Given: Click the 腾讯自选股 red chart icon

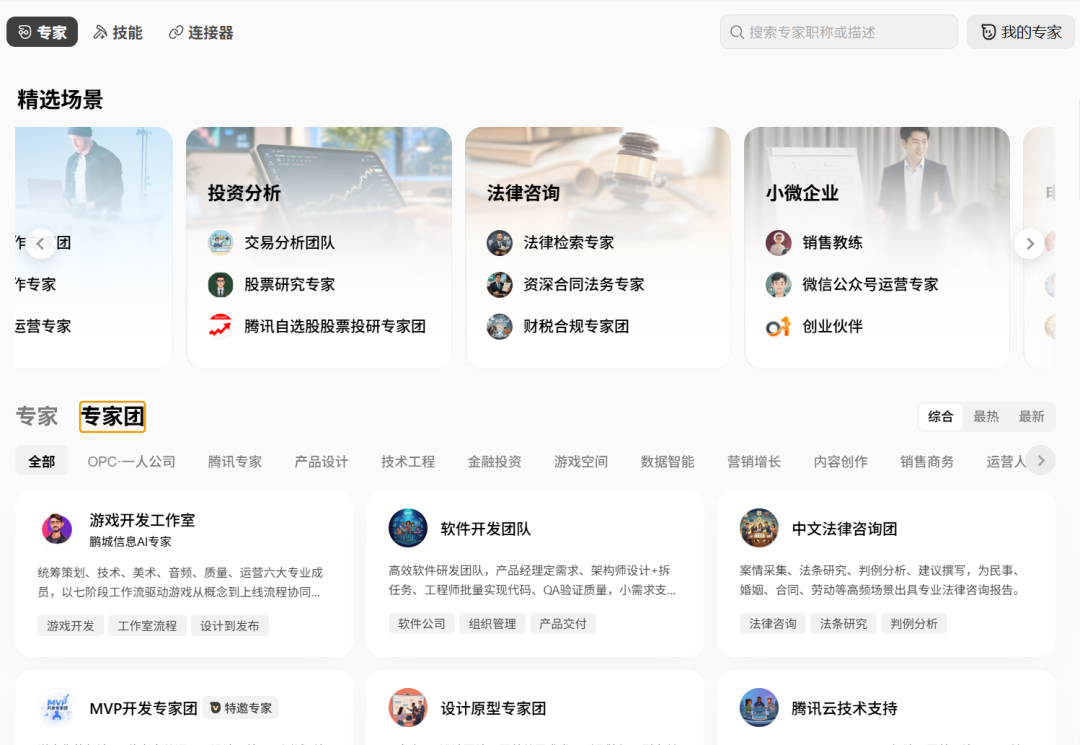Looking at the screenshot, I should click(x=220, y=326).
